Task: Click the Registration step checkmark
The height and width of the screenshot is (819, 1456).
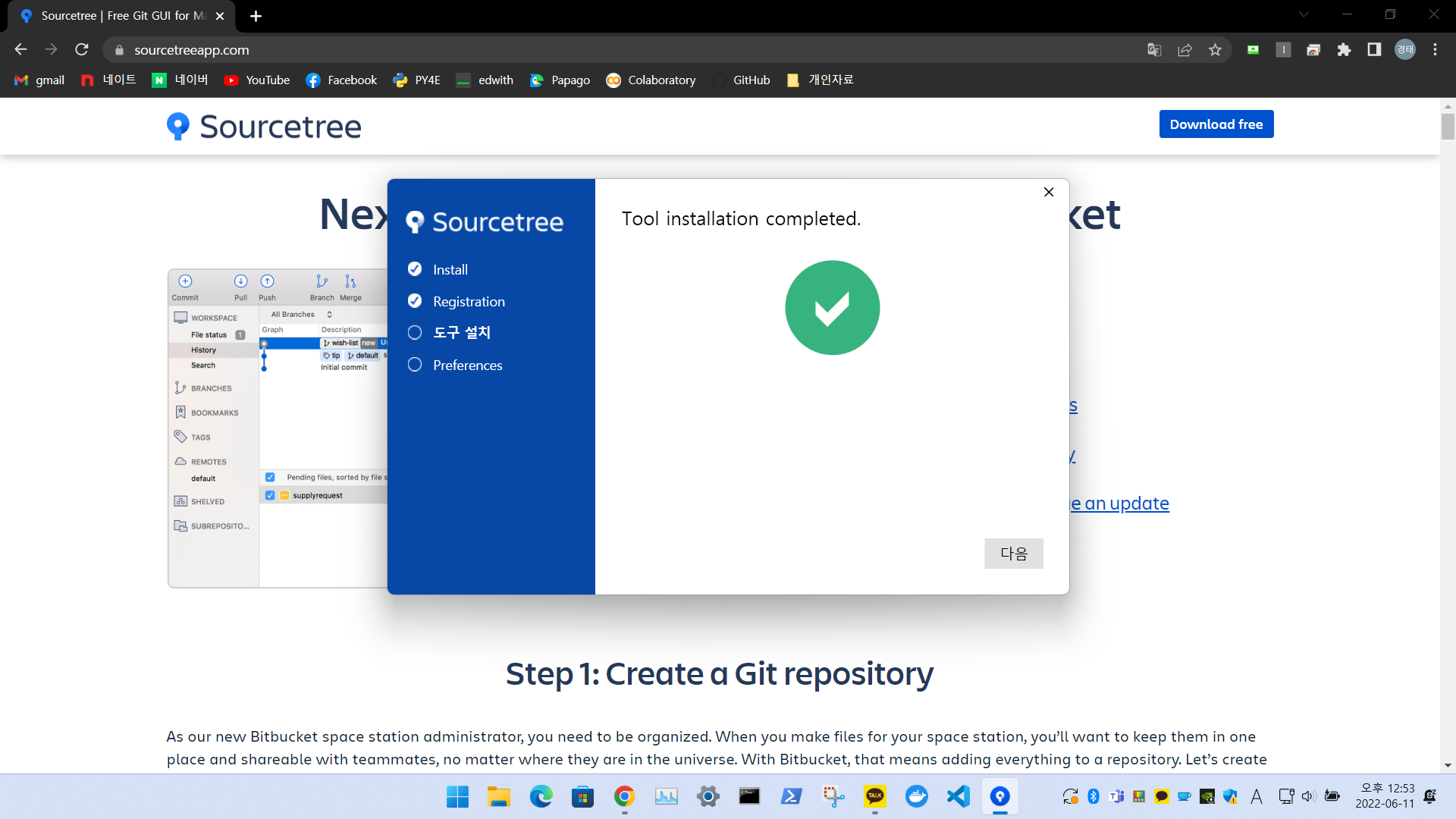Action: pyautogui.click(x=415, y=301)
